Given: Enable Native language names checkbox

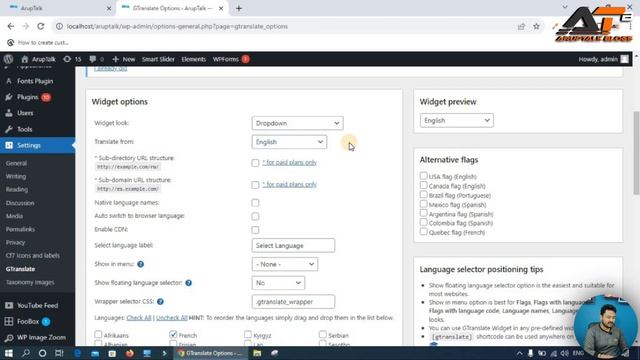Looking at the screenshot, I should (255, 203).
